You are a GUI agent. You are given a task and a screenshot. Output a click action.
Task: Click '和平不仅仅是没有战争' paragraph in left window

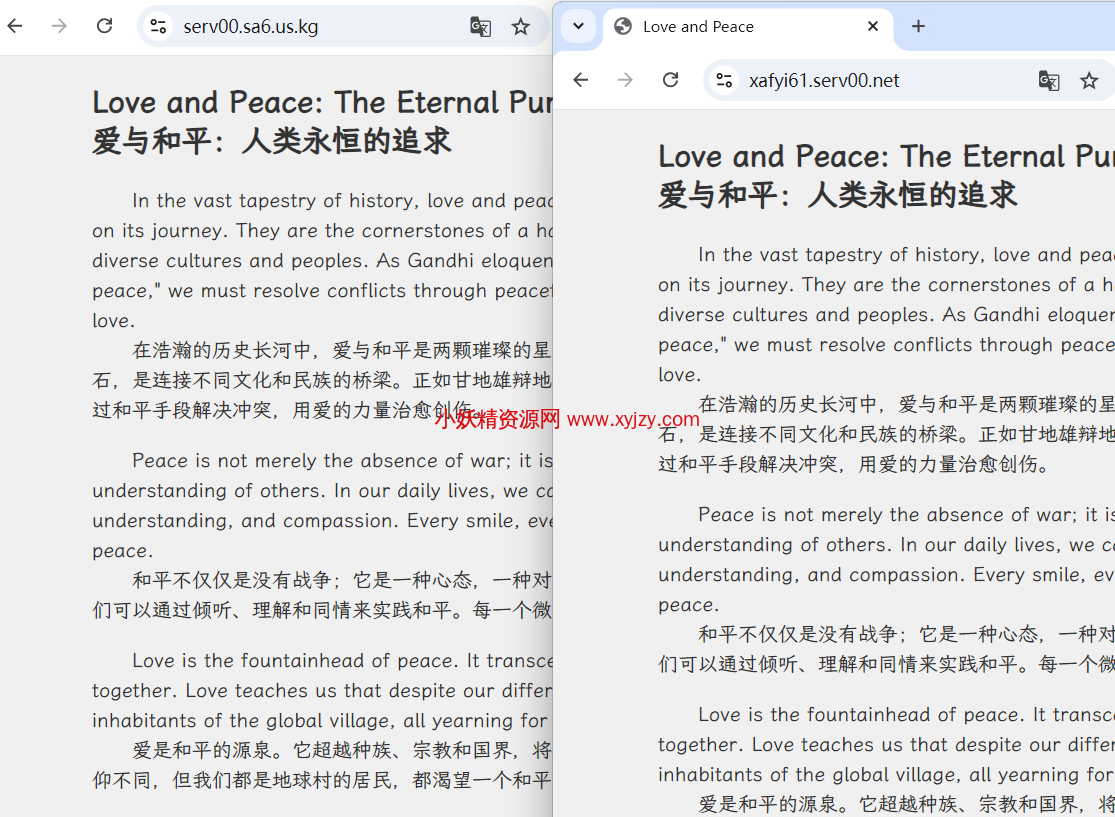point(322,594)
